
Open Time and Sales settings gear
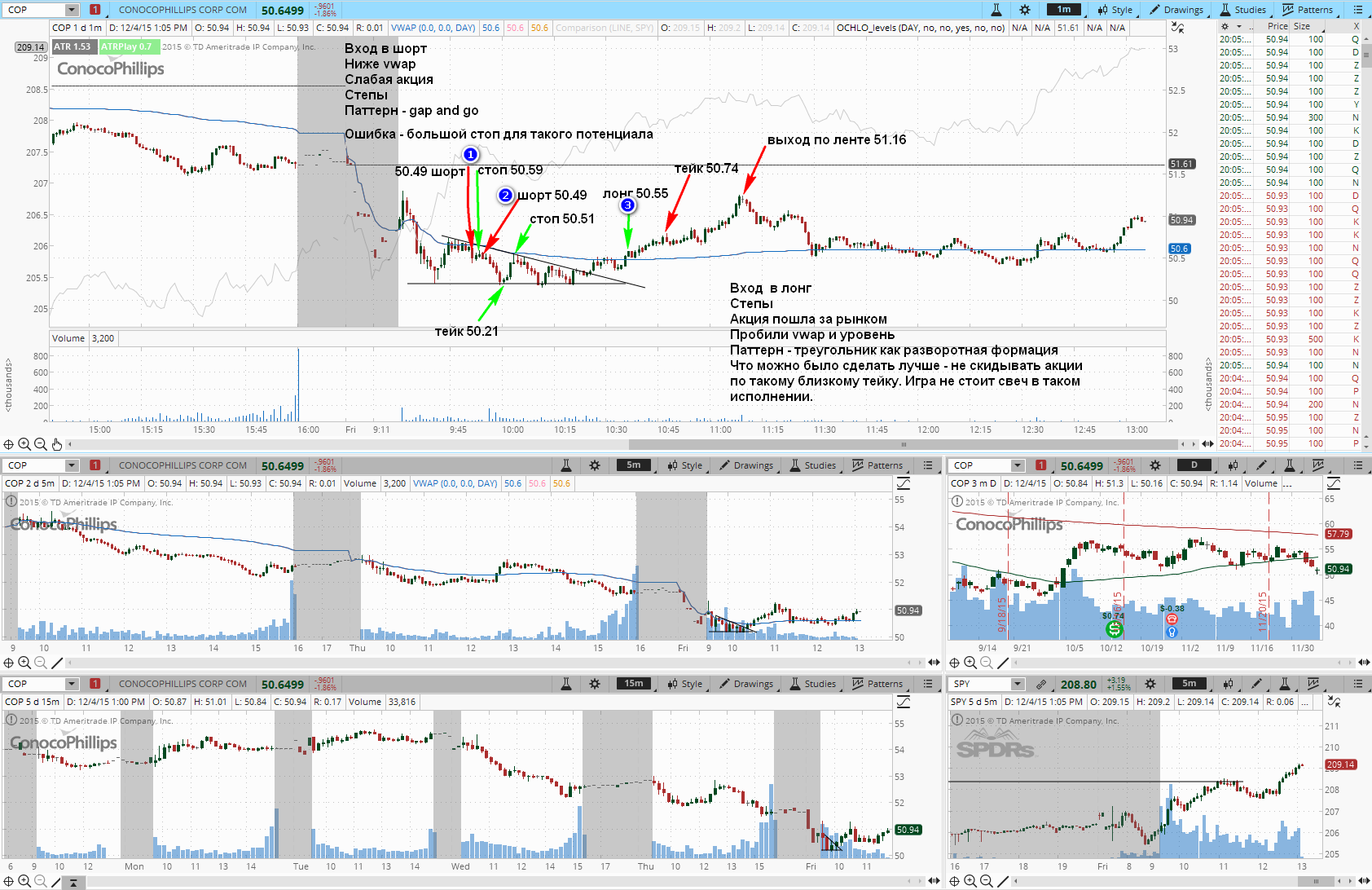pyautogui.click(x=1225, y=26)
